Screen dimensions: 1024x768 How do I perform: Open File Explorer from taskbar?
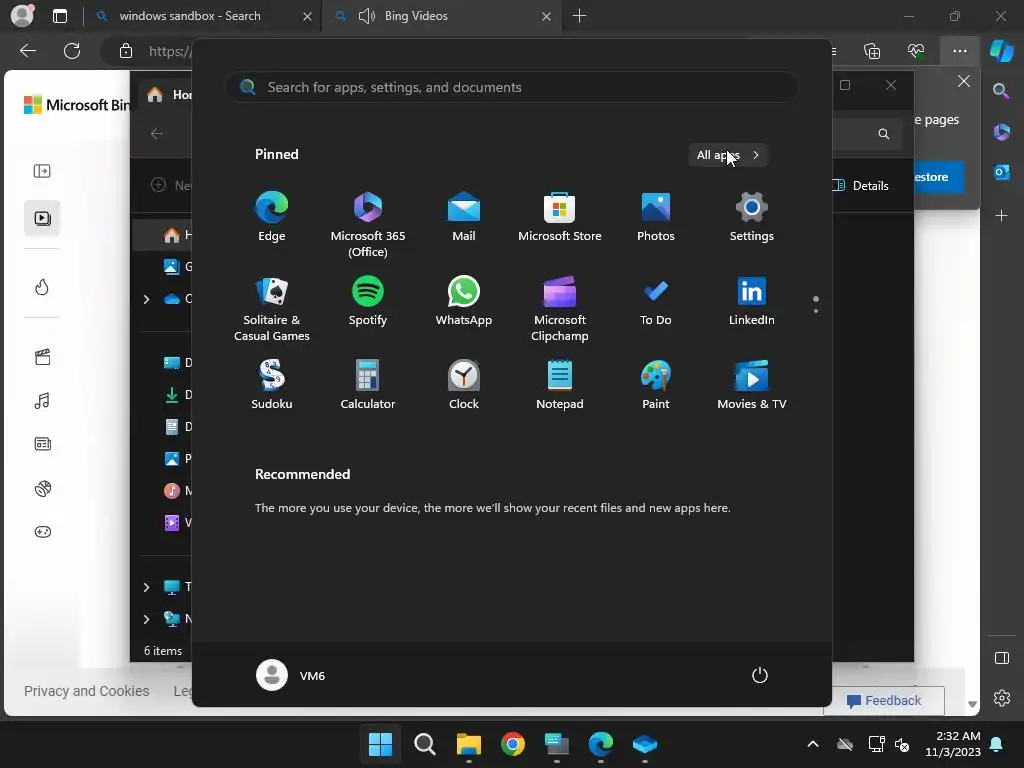(468, 744)
